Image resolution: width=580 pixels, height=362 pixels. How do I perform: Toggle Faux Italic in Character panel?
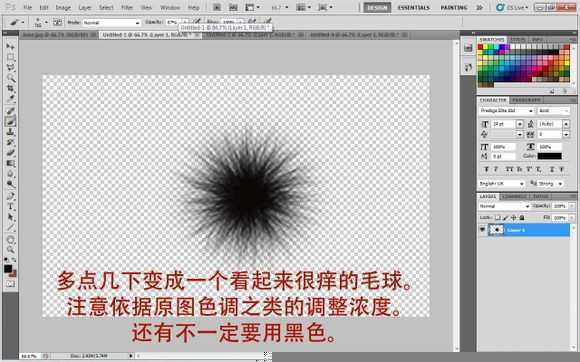tap(496, 169)
